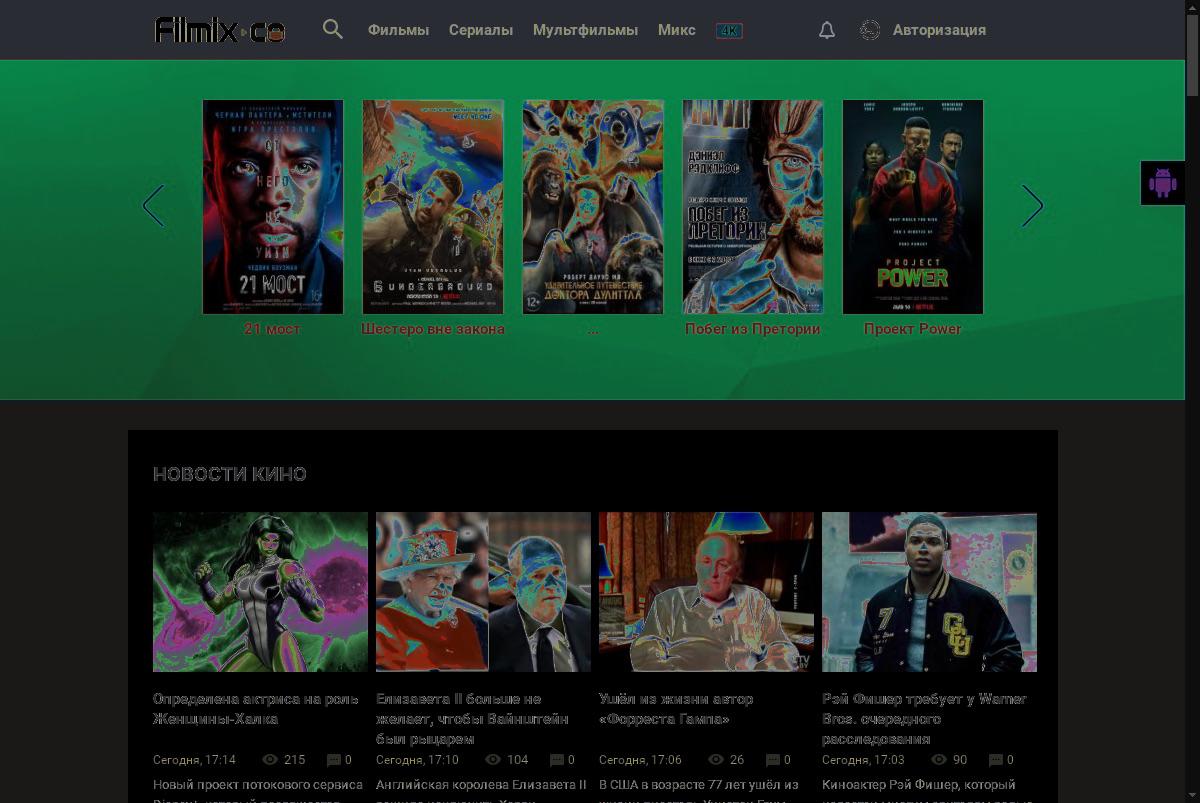Open headline Определена актриса на роль Женщины-Халка

(x=256, y=709)
